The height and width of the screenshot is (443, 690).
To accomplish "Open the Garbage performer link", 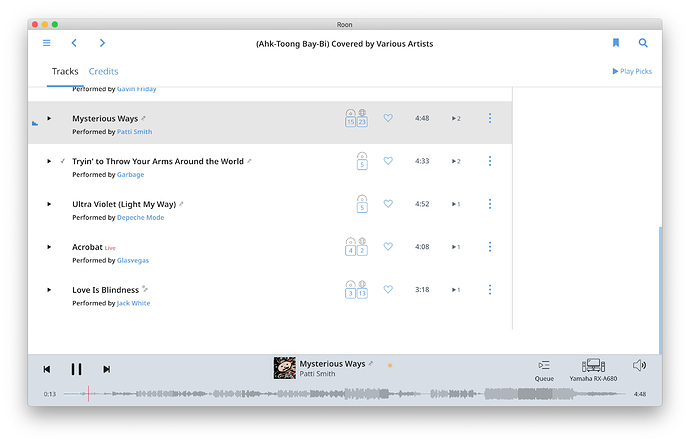I will (x=130, y=175).
